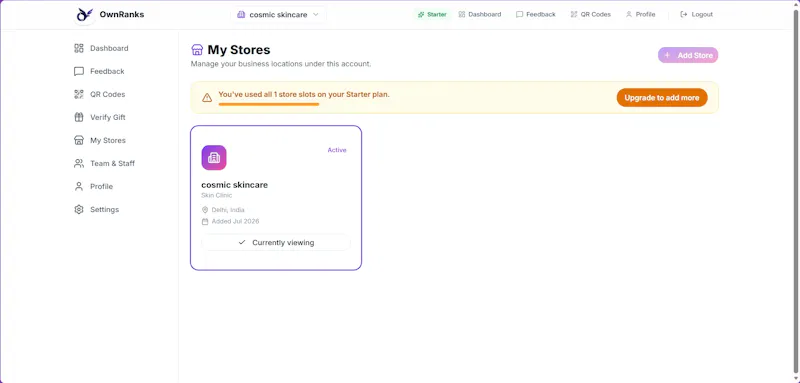
Task: Click the Starter sparkle icon
Action: (x=421, y=15)
